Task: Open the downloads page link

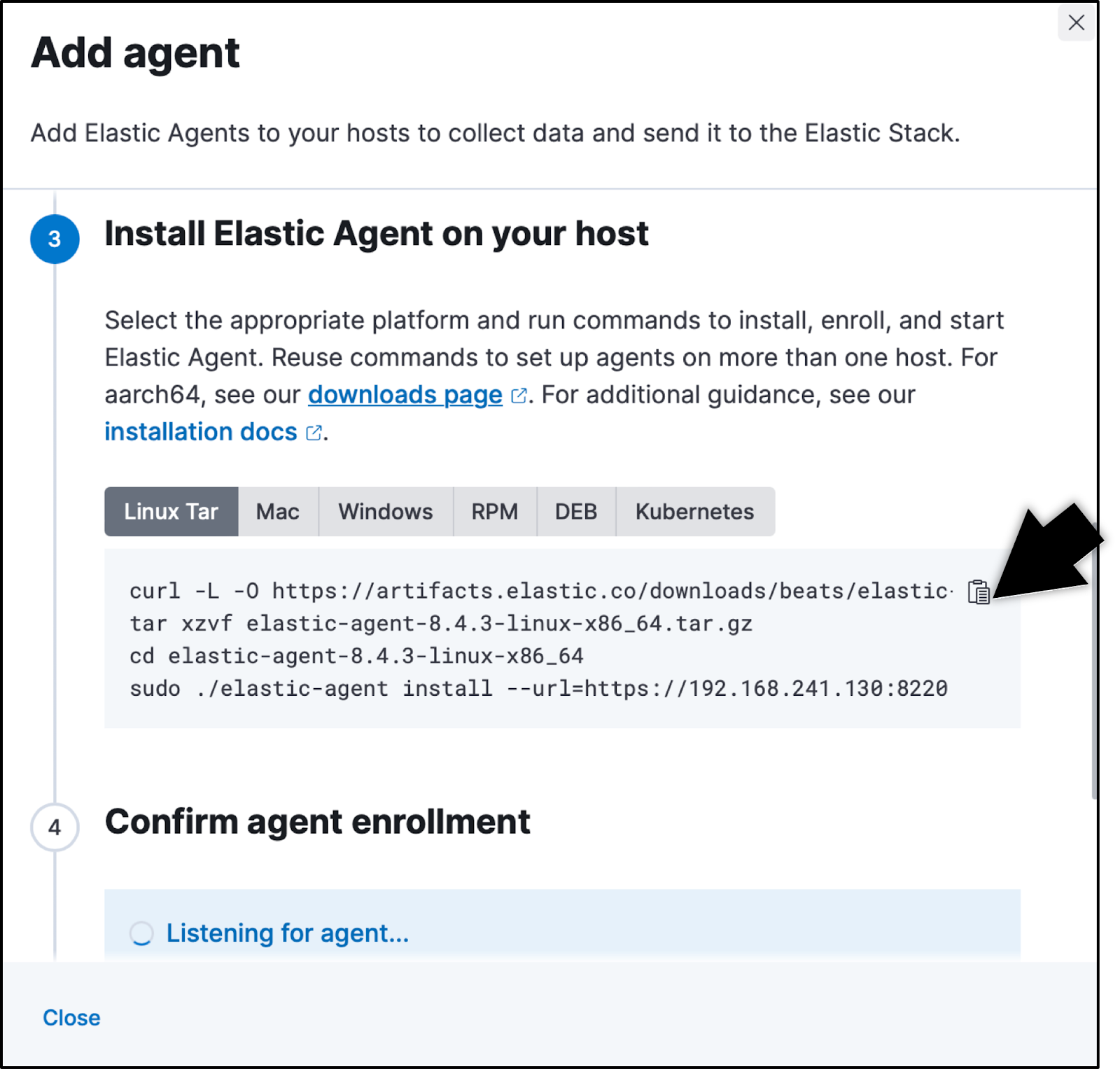Action: pyautogui.click(x=405, y=395)
